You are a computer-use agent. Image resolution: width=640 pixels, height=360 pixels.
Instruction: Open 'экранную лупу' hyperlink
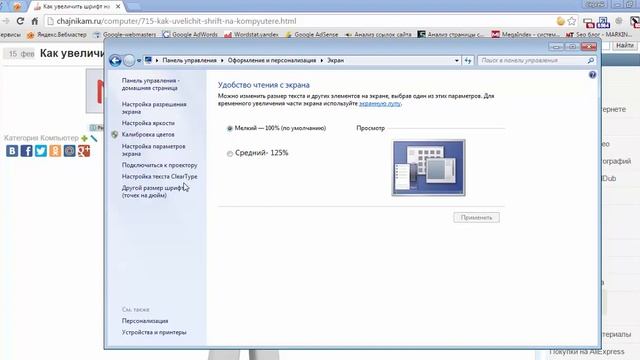click(380, 104)
